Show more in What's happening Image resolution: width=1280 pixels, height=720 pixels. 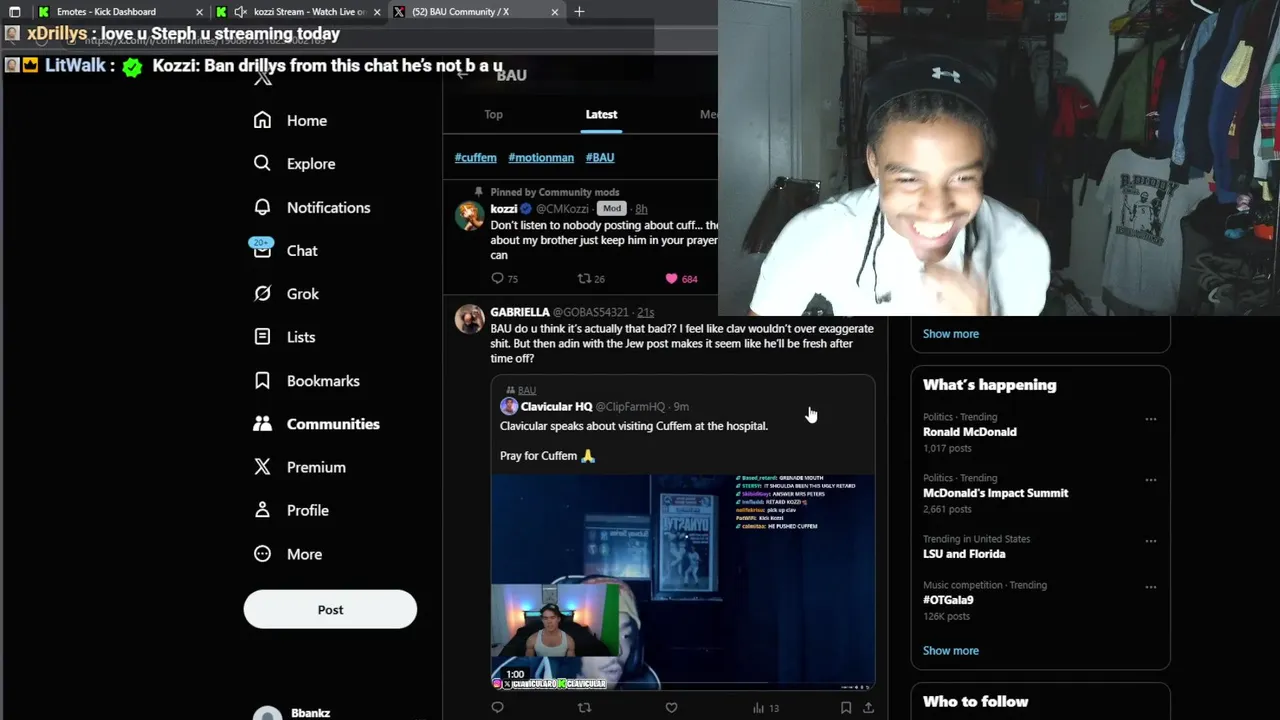[950, 650]
